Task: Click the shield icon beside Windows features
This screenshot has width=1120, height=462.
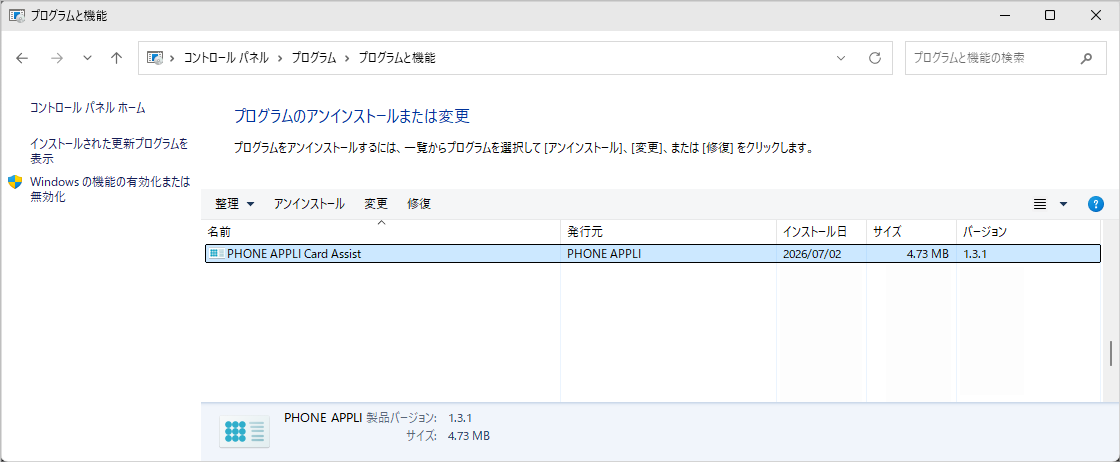Action: [x=15, y=181]
